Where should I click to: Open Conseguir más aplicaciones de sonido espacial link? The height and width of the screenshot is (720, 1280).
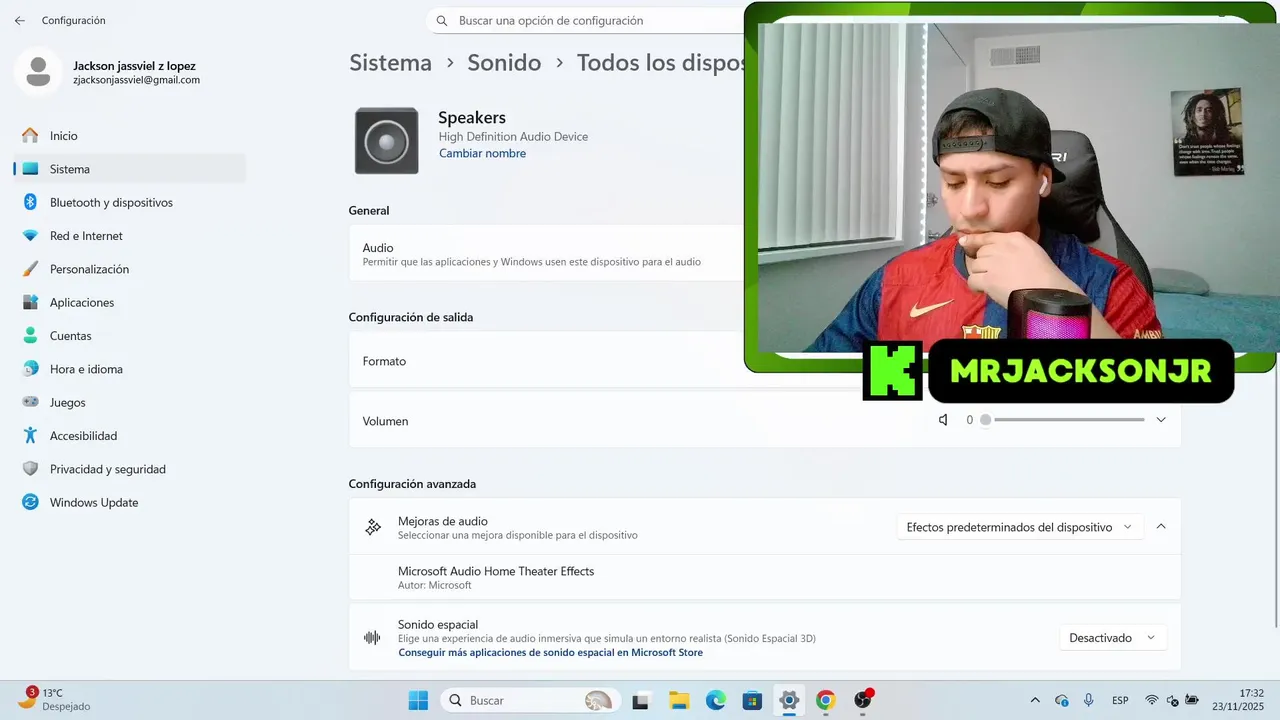(x=550, y=652)
